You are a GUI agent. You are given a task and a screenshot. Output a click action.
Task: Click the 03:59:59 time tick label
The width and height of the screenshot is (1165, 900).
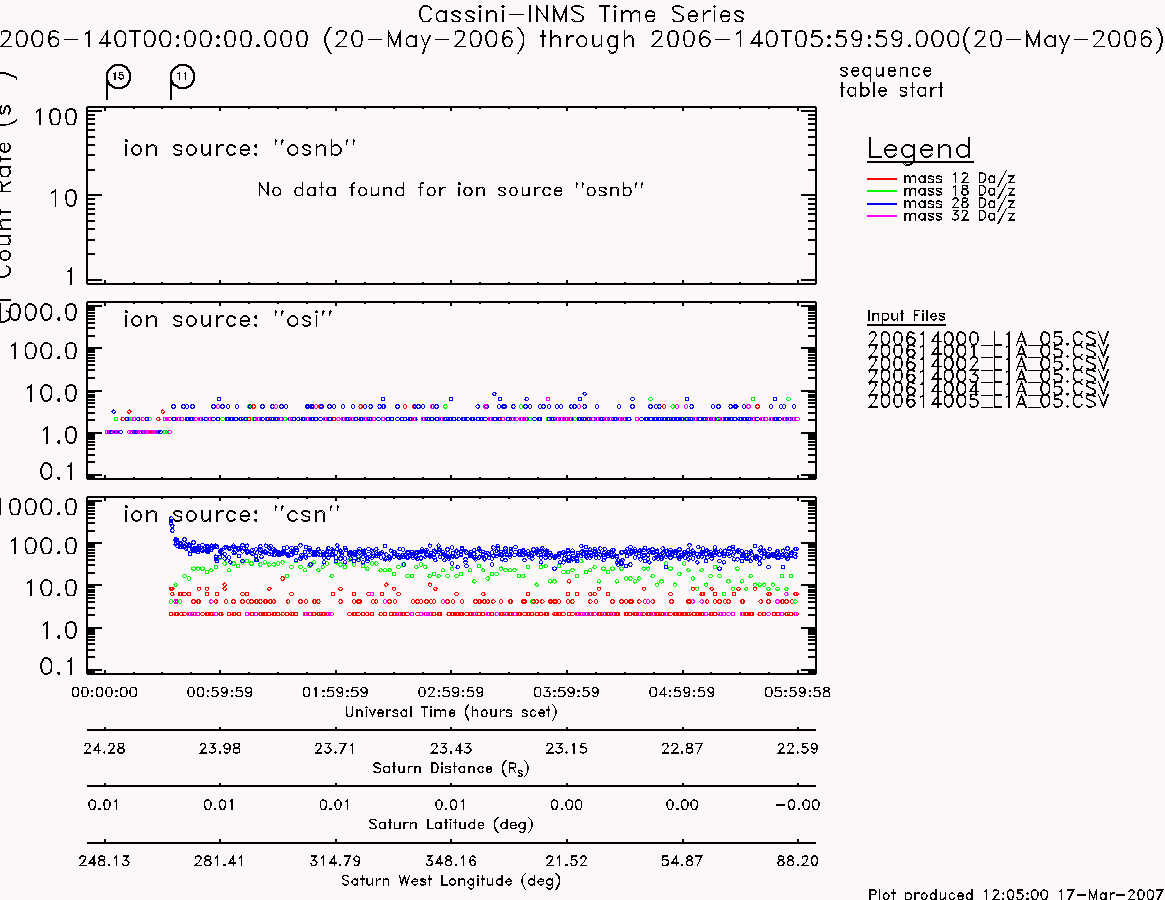(566, 692)
